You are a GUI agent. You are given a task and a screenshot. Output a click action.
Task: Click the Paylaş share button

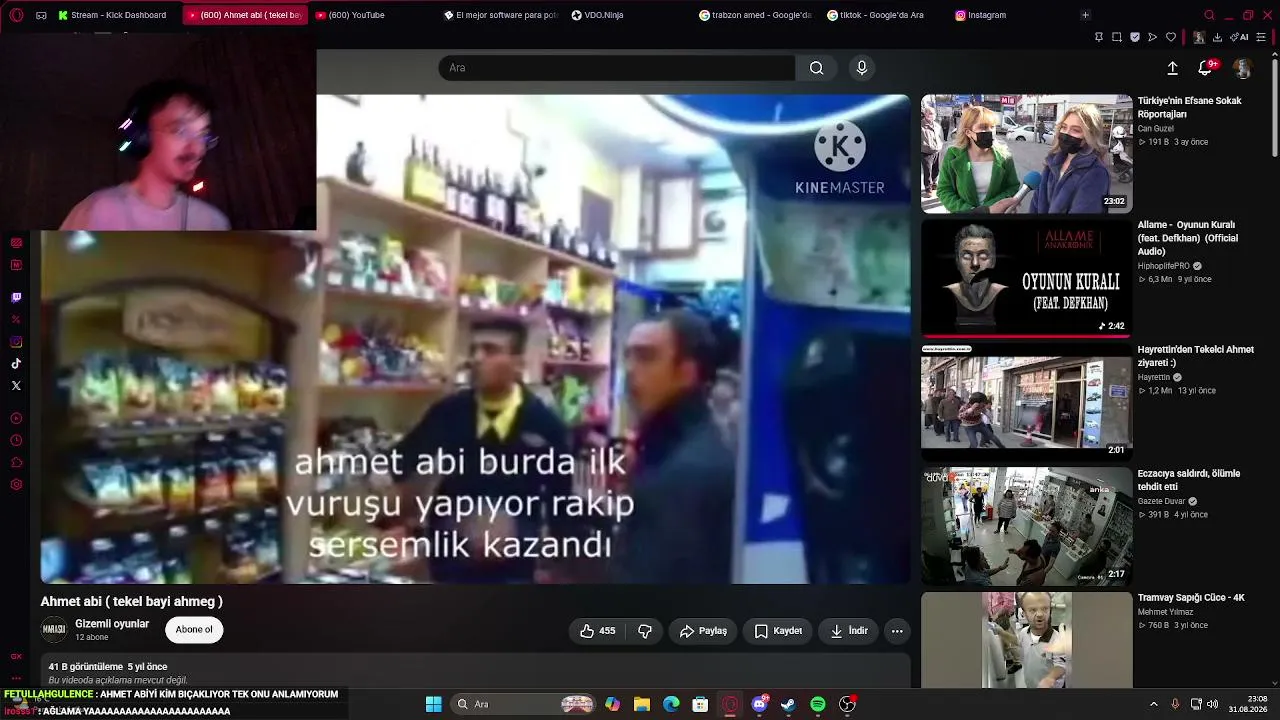click(703, 631)
